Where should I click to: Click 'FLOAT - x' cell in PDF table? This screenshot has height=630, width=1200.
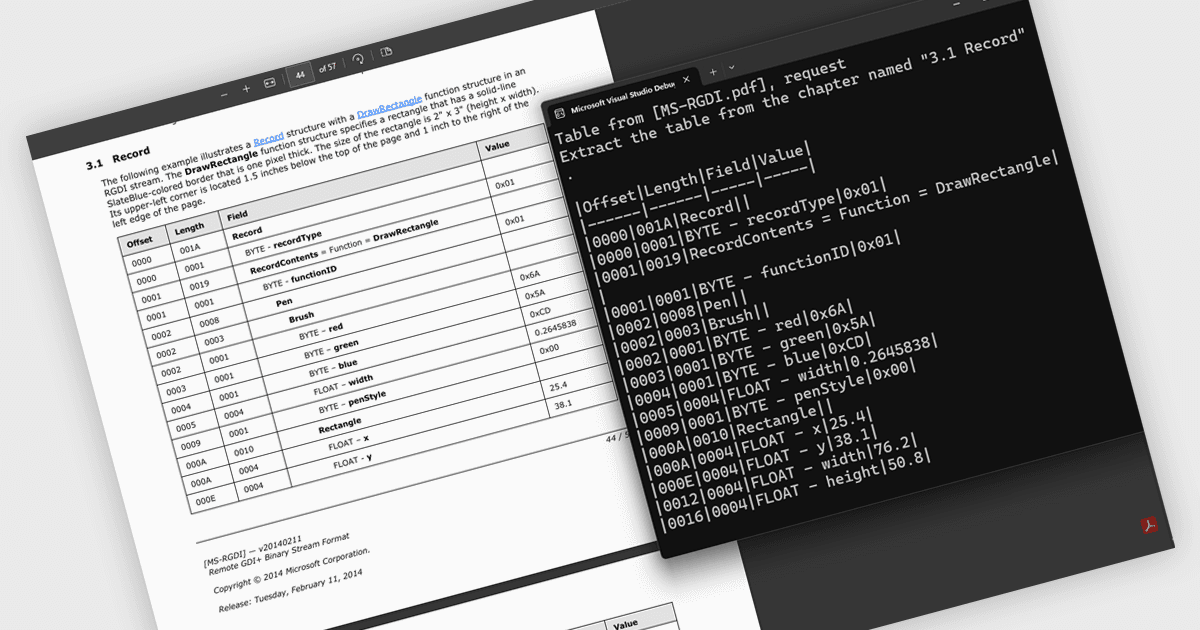(x=349, y=443)
